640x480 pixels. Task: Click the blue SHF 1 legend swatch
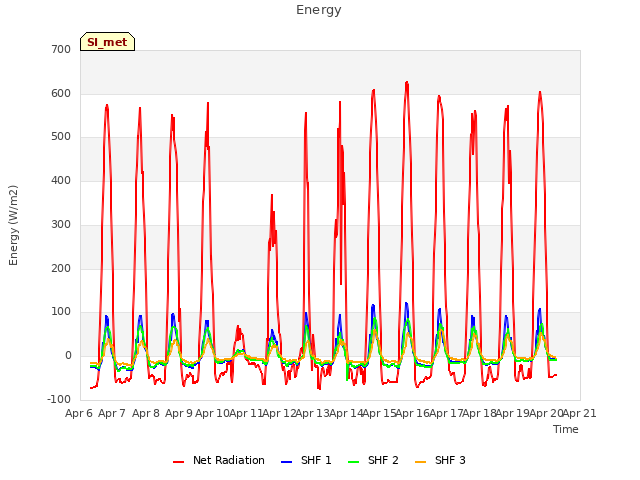click(287, 462)
